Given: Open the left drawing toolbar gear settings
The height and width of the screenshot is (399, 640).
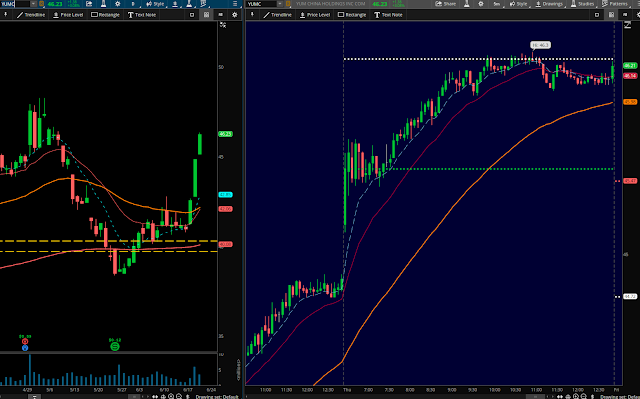Looking at the screenshot, I should click(235, 15).
